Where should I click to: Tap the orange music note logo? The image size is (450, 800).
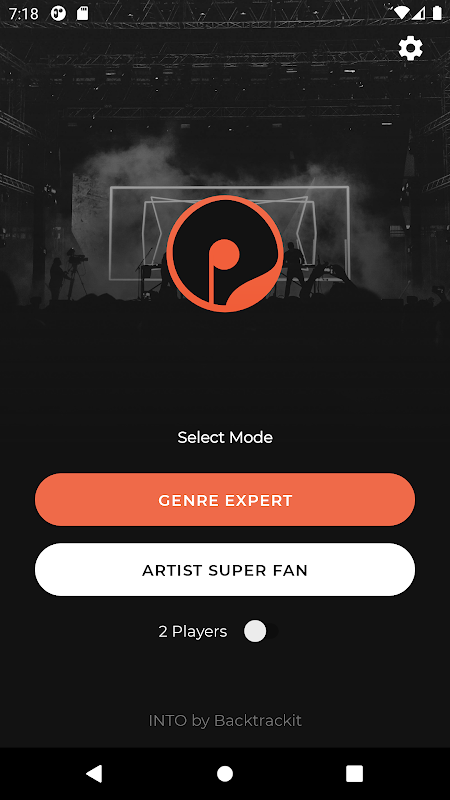pyautogui.click(x=225, y=254)
